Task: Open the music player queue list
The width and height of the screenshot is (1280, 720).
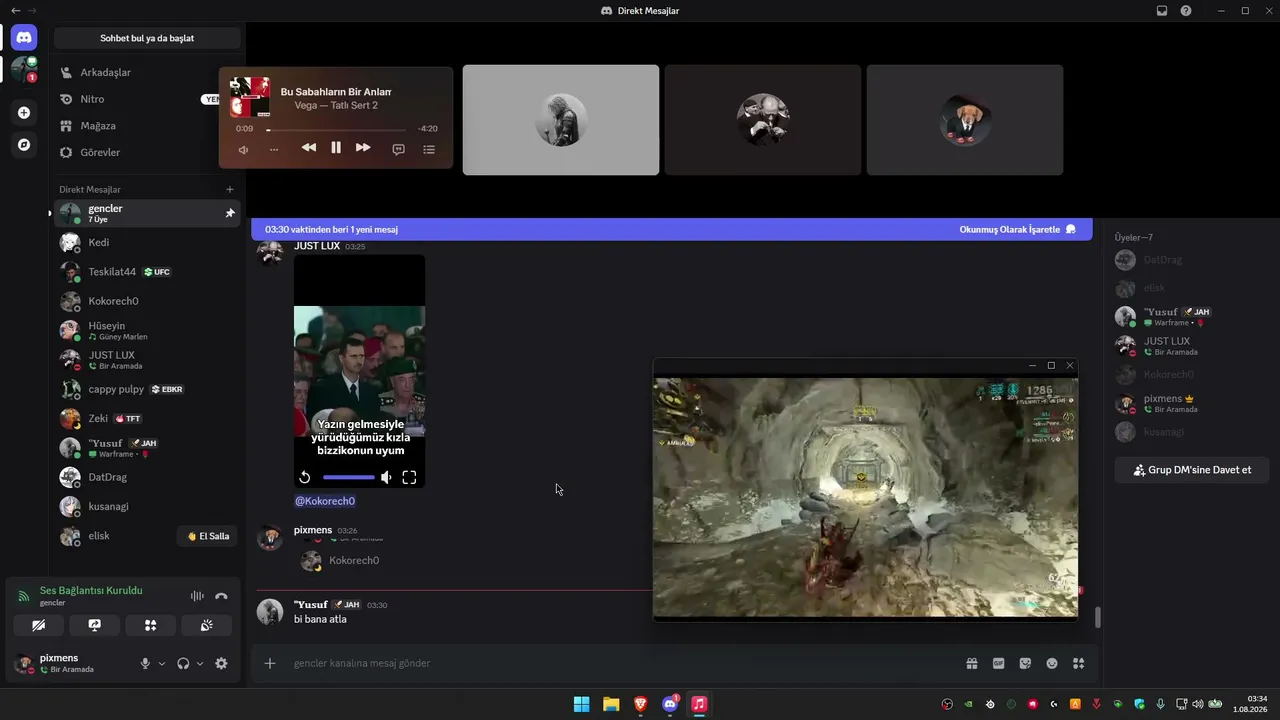Action: 429,149
